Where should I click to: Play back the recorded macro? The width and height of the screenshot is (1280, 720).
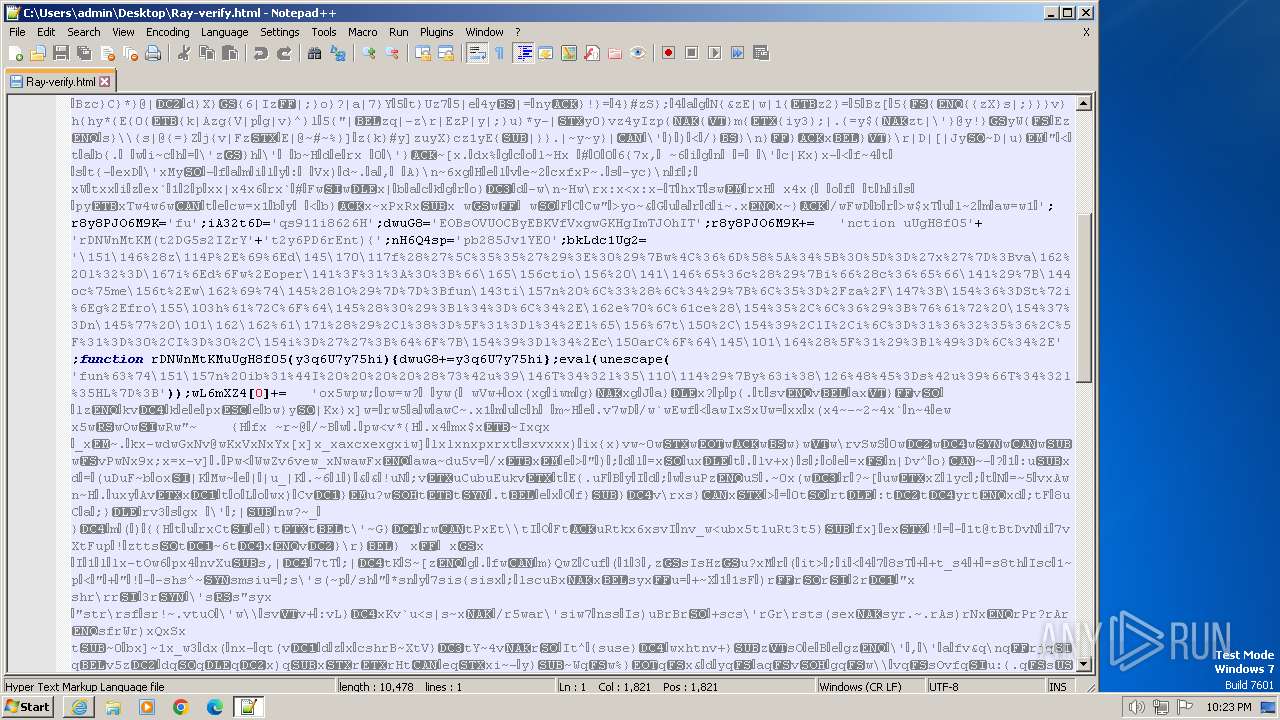(x=715, y=53)
